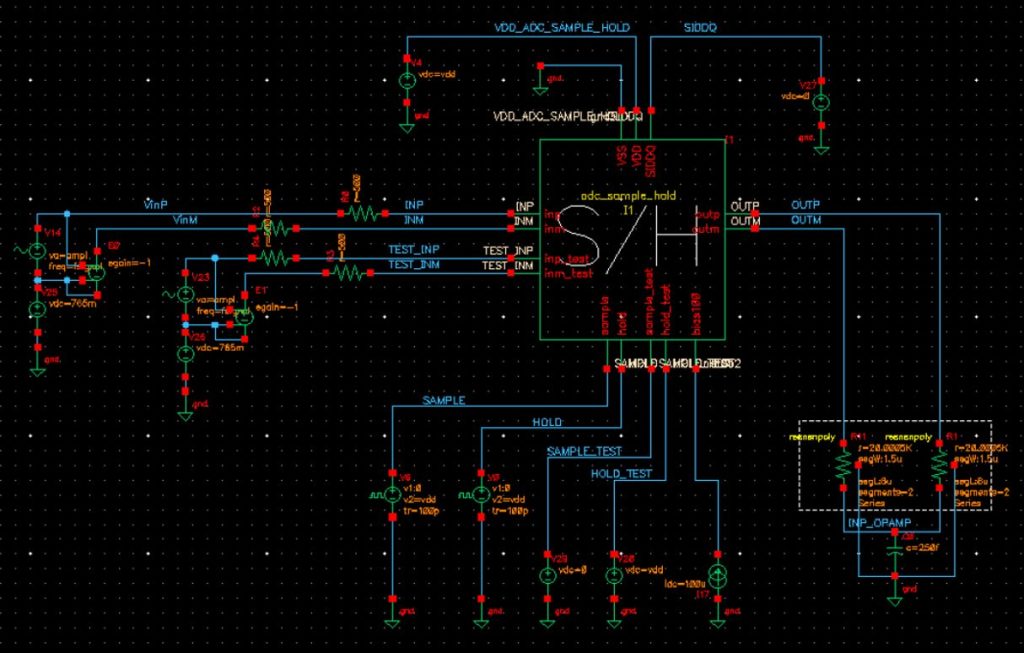Select the V4 vdc=vdd voltage source symbol
The height and width of the screenshot is (653, 1024).
click(407, 82)
